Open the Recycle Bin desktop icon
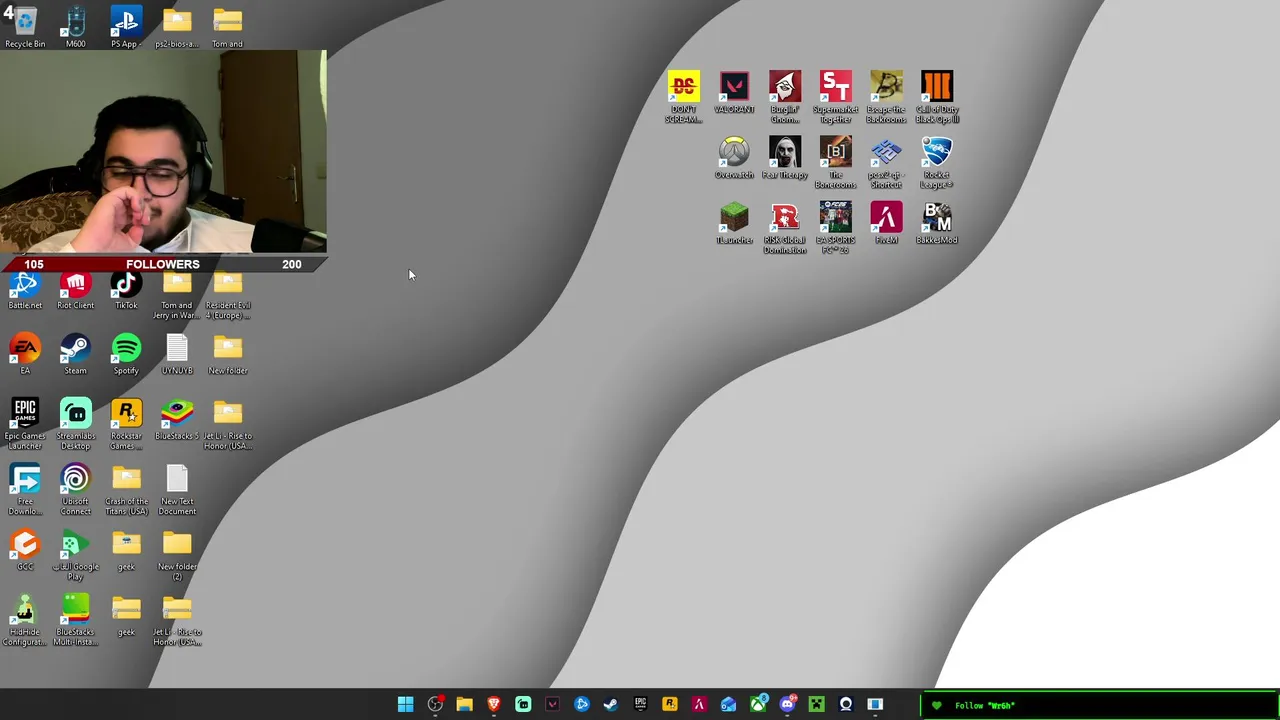 [25, 27]
